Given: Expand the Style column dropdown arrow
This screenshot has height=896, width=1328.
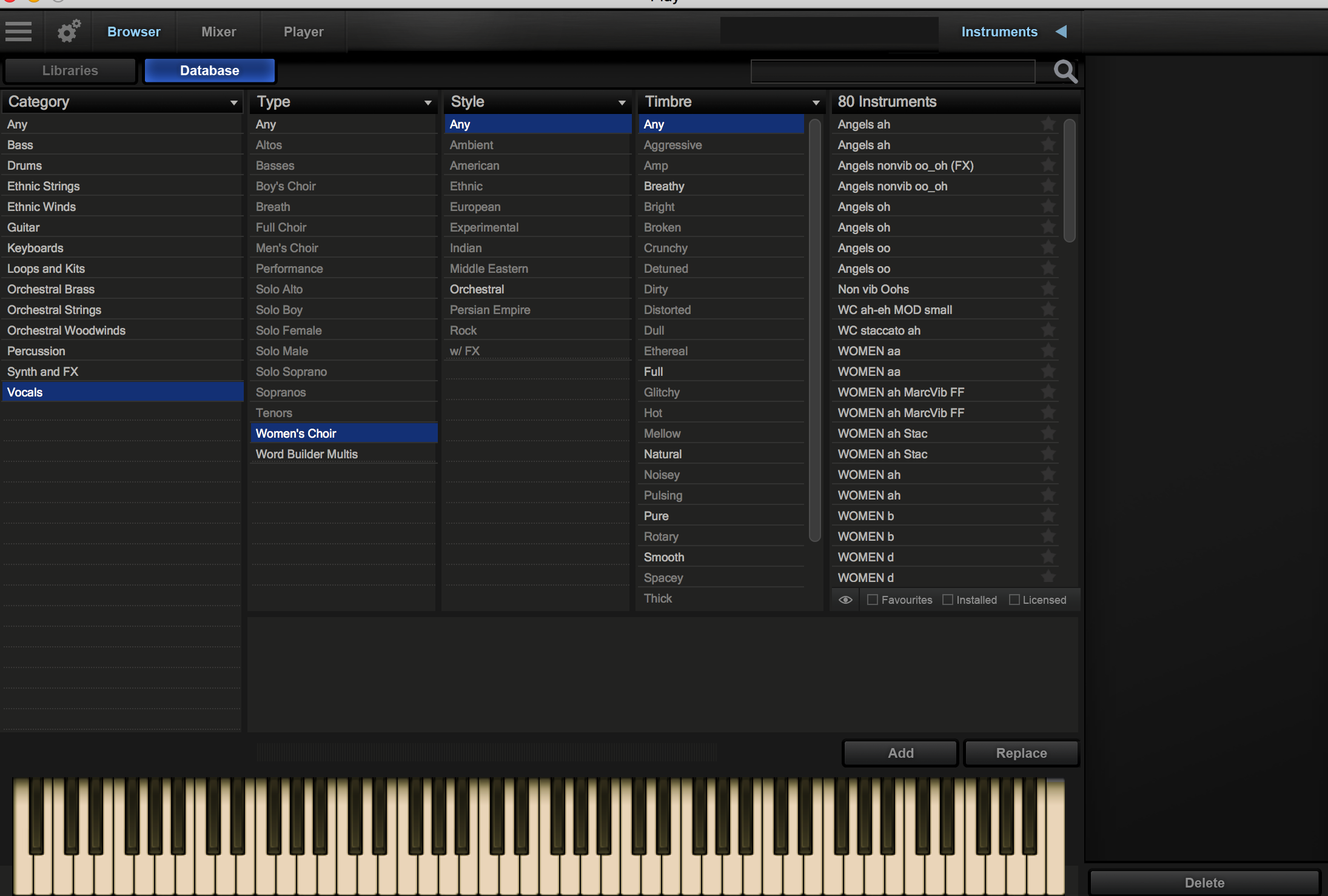Looking at the screenshot, I should coord(622,102).
